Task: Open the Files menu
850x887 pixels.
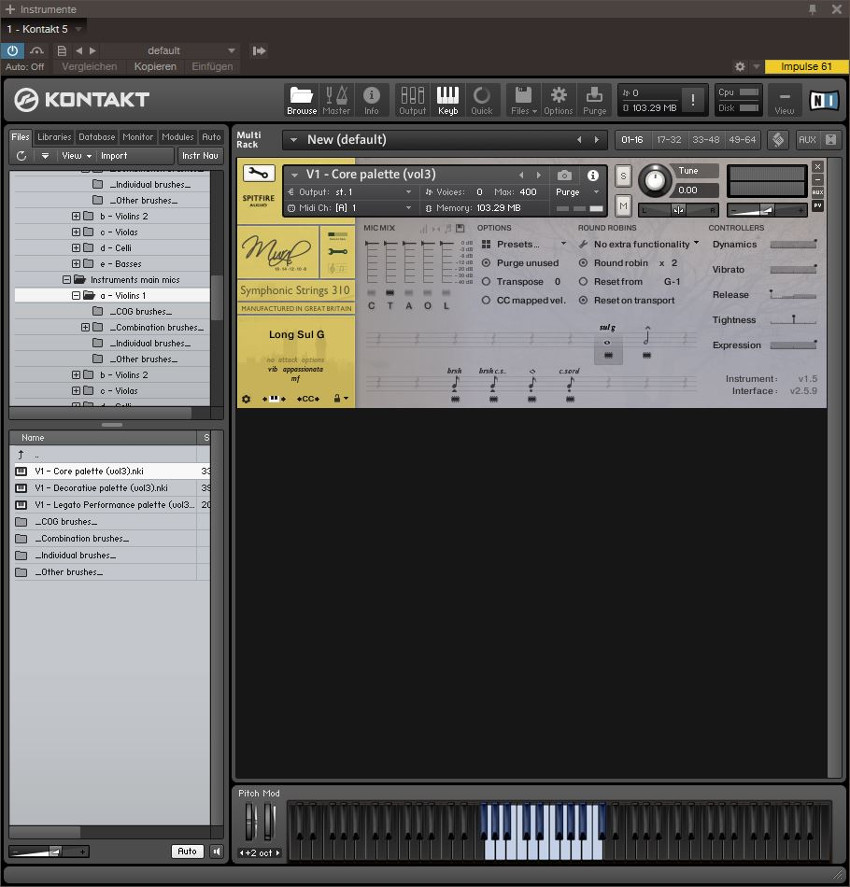Action: pos(523,101)
